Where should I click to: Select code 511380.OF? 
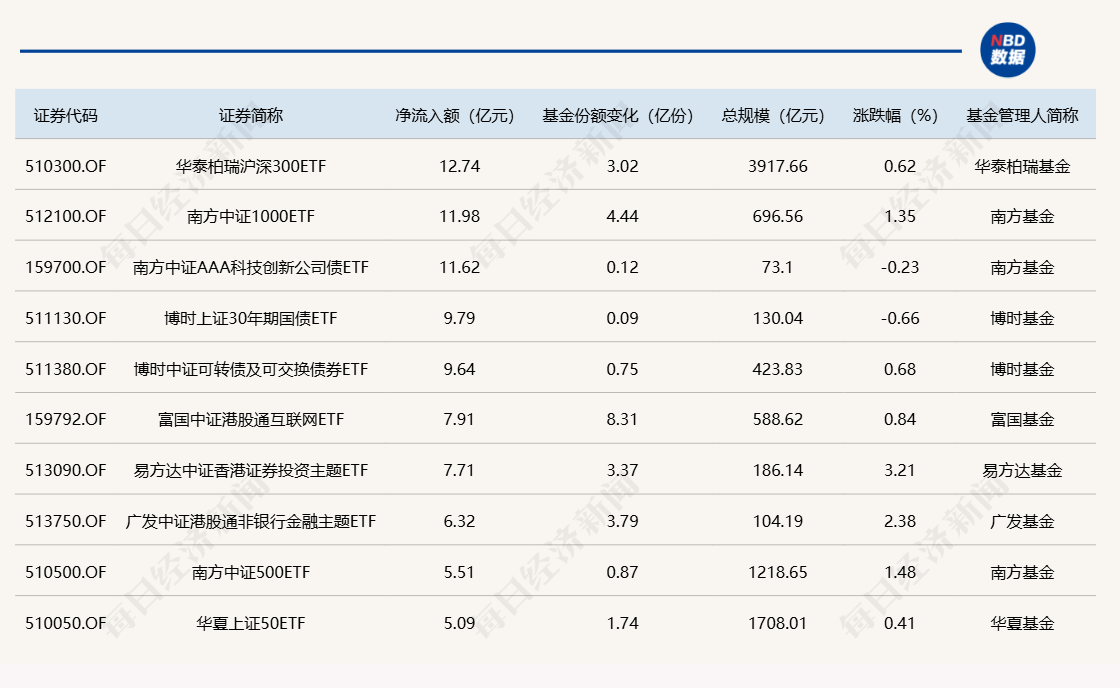pyautogui.click(x=66, y=369)
